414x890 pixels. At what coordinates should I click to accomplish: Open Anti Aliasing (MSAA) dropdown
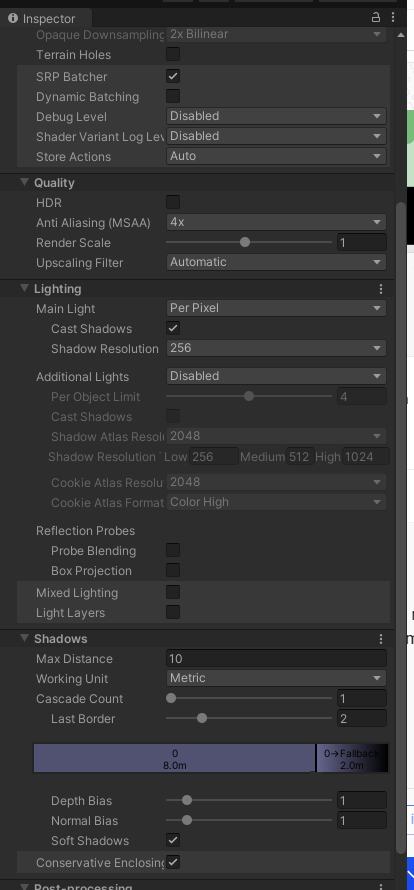tap(276, 222)
